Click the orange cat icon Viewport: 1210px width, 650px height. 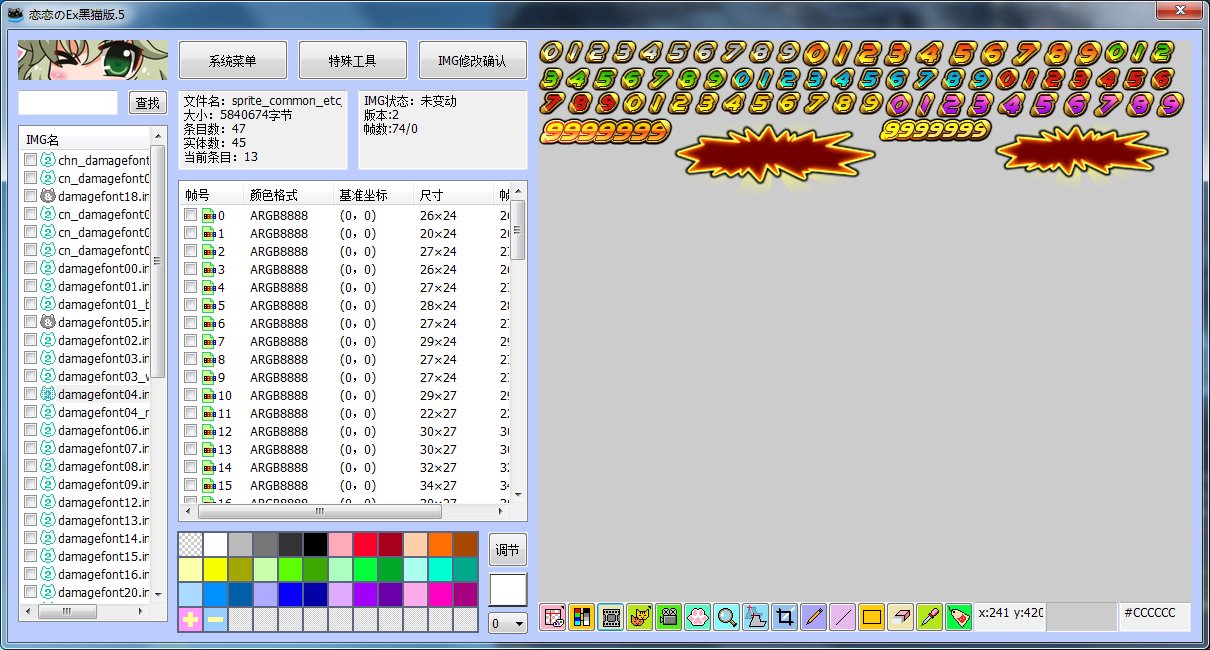640,617
